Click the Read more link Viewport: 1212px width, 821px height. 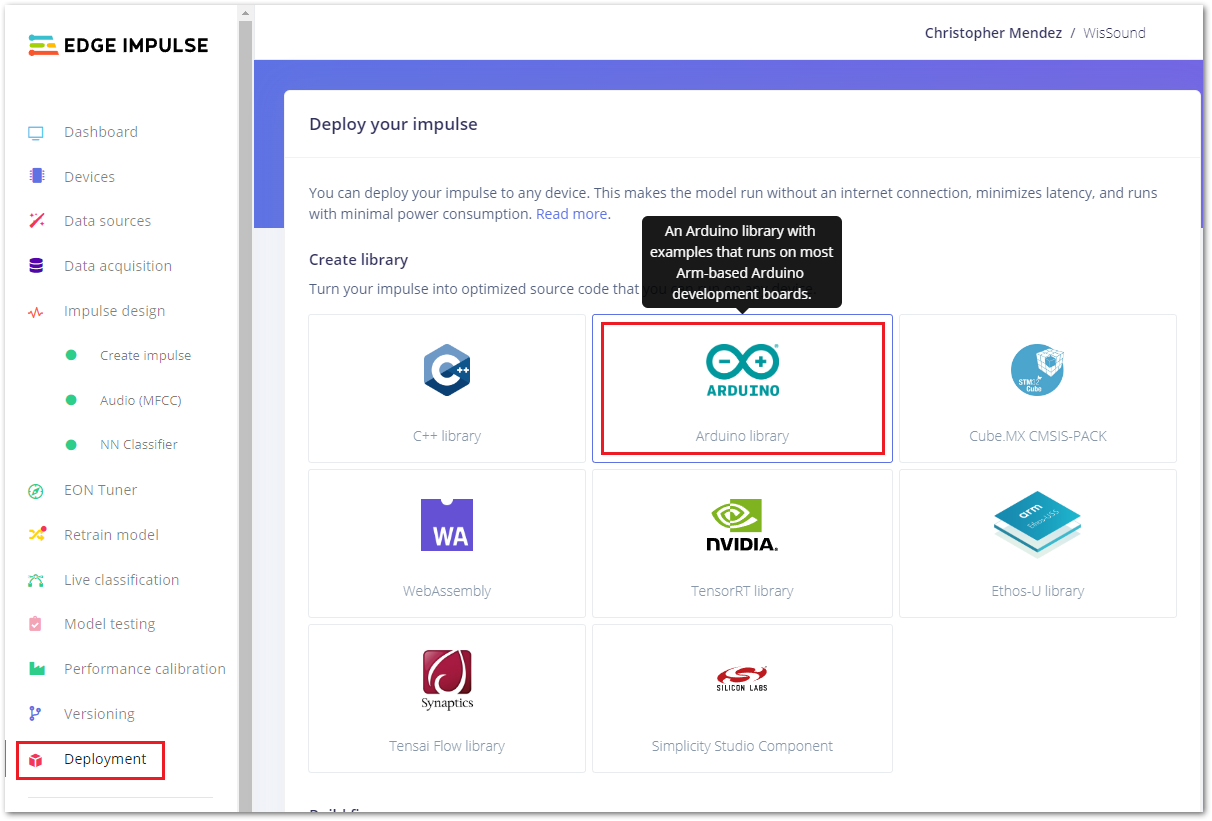[x=571, y=214]
